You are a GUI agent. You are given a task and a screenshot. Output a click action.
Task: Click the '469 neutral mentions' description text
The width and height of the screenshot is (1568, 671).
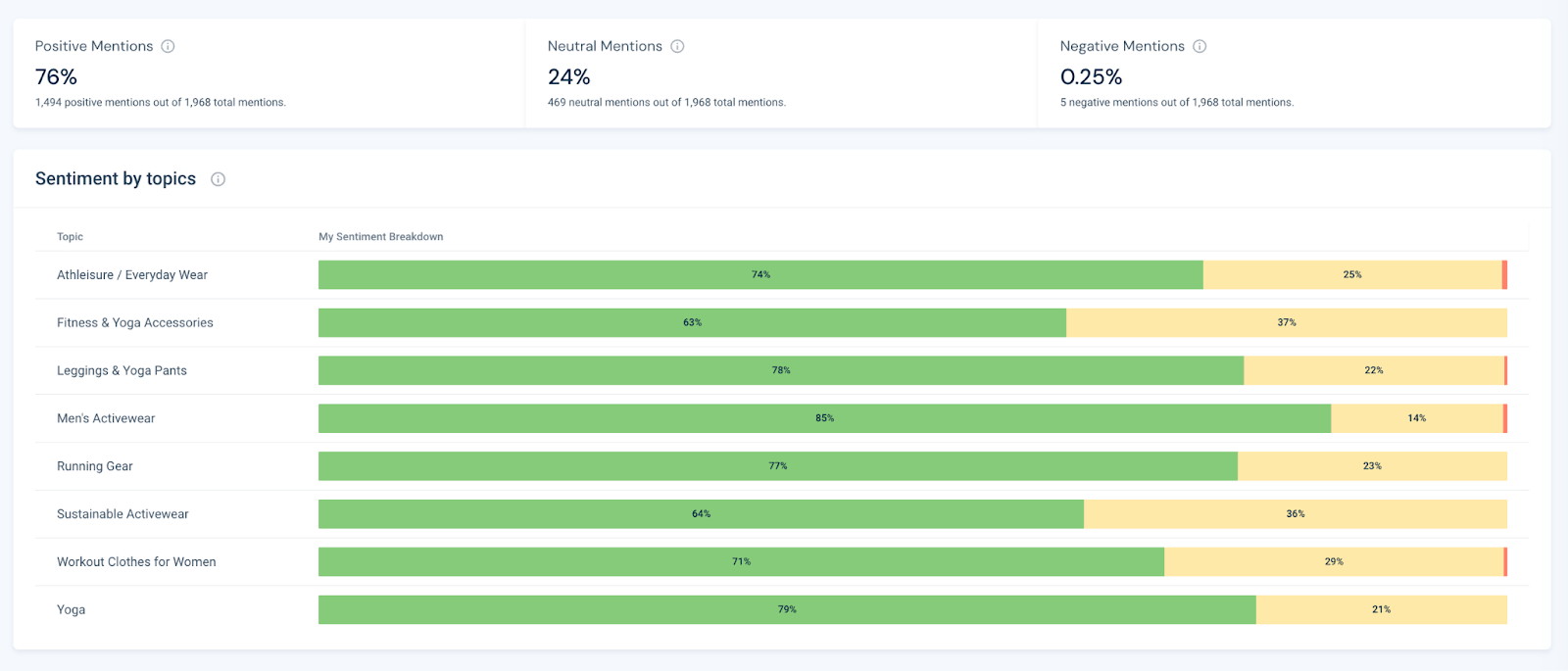point(666,102)
